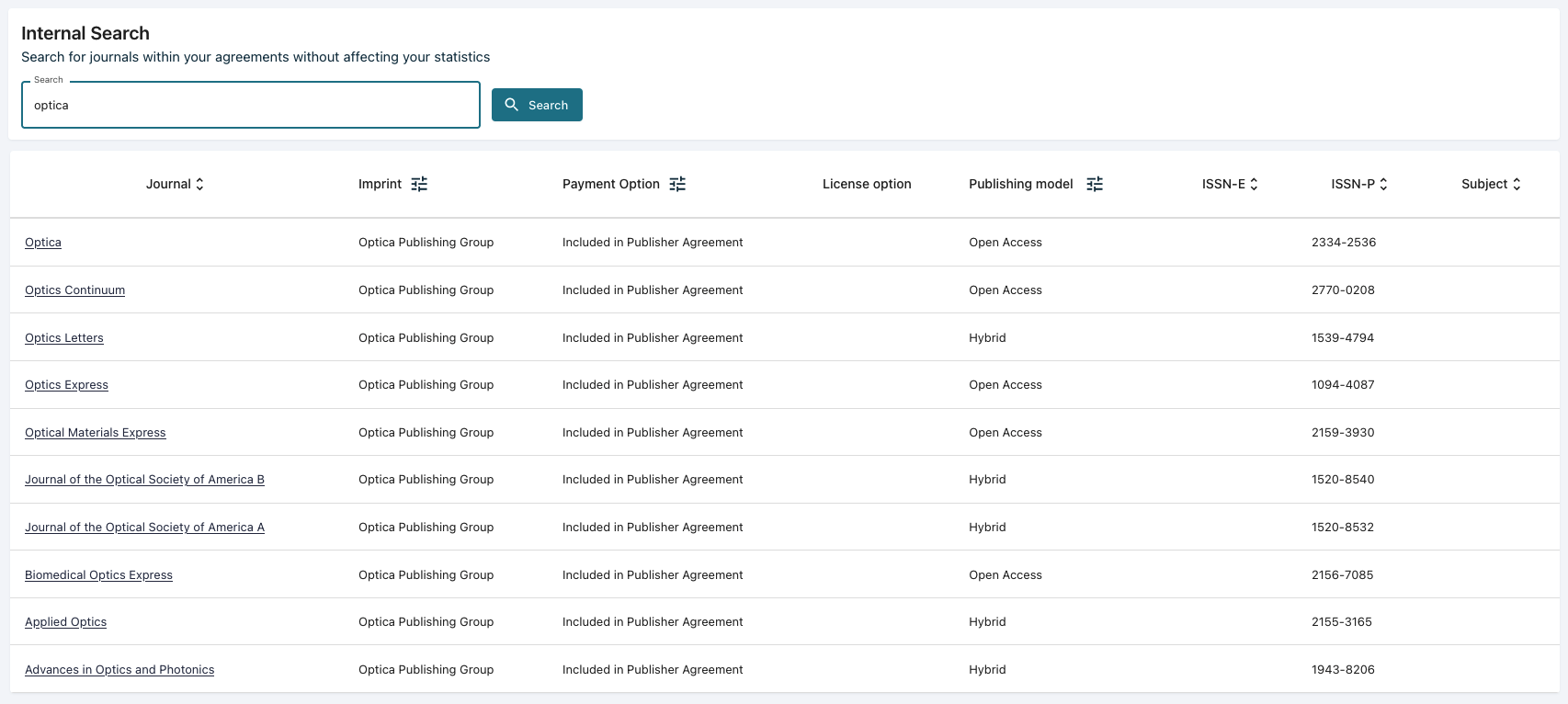Click Open Access in the Optica row

(1006, 243)
